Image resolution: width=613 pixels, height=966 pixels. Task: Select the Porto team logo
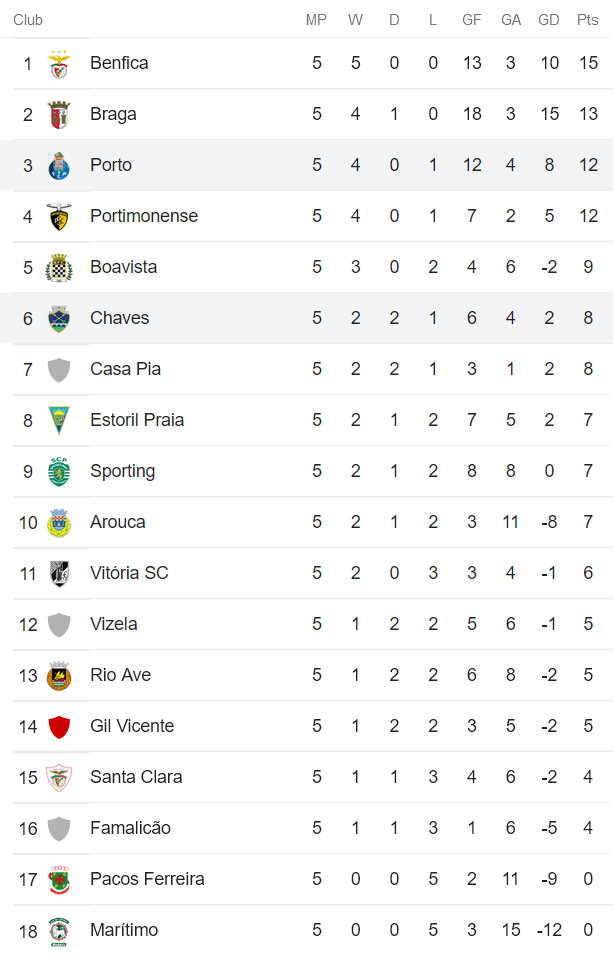pos(59,166)
